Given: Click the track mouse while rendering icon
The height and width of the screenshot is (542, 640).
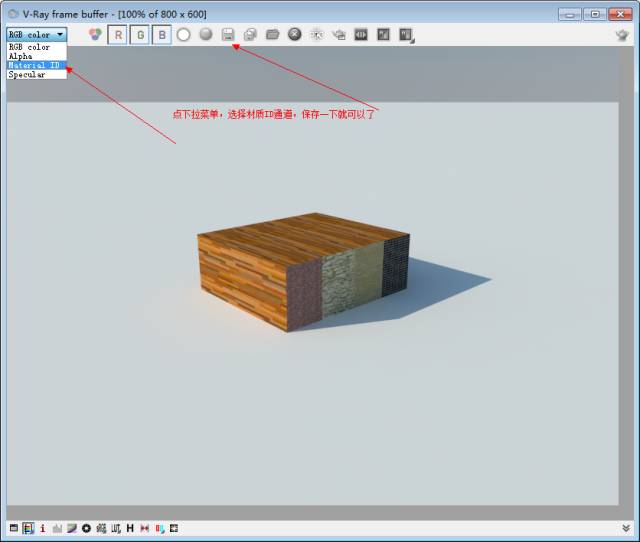Looking at the screenshot, I should [317, 34].
